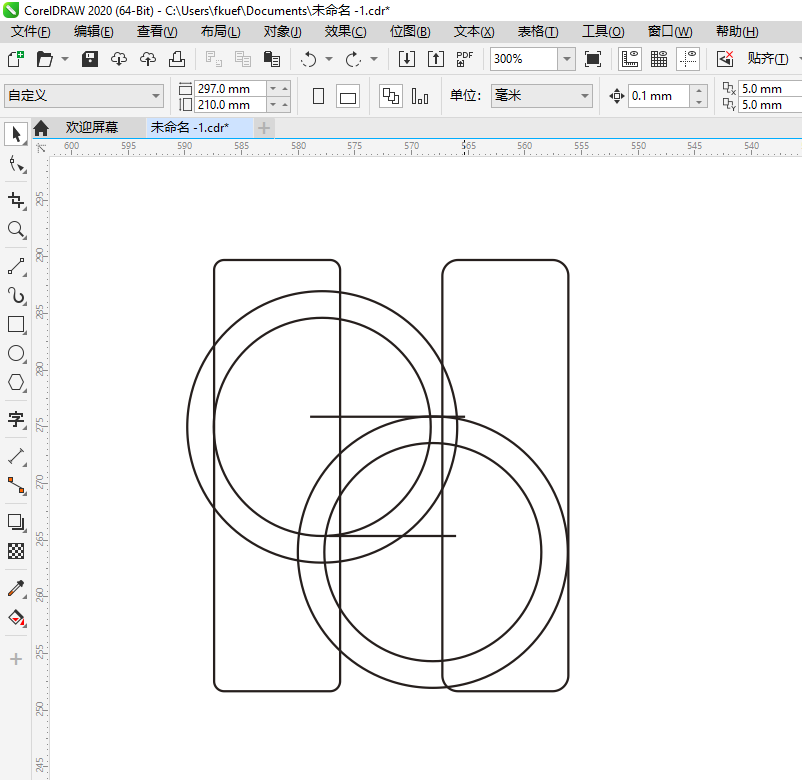Viewport: 802px width, 780px height.
Task: Click the 贴齐(T) snap button
Action: (768, 59)
